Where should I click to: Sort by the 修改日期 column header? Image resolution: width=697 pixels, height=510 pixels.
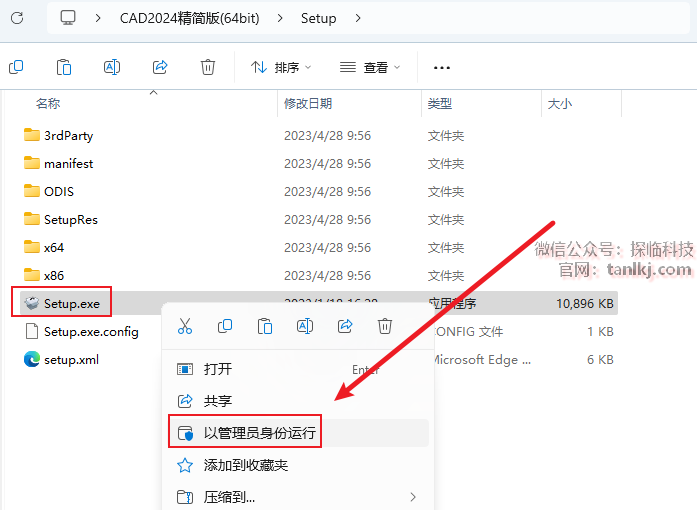pyautogui.click(x=308, y=104)
